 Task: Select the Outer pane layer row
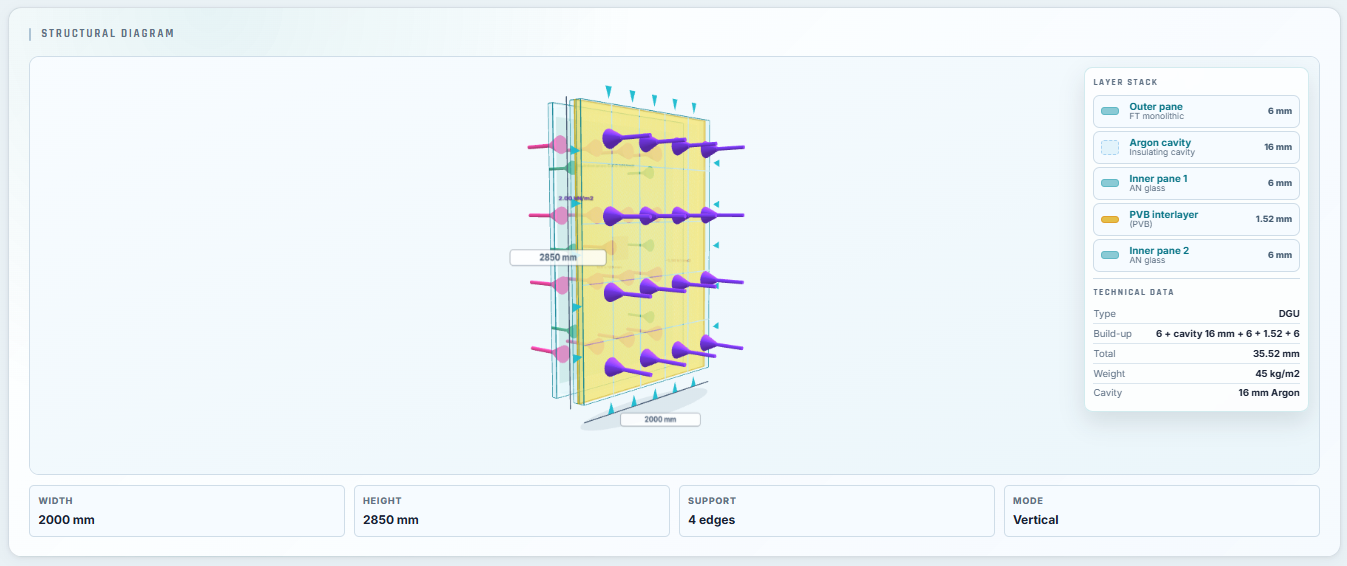coord(1196,111)
